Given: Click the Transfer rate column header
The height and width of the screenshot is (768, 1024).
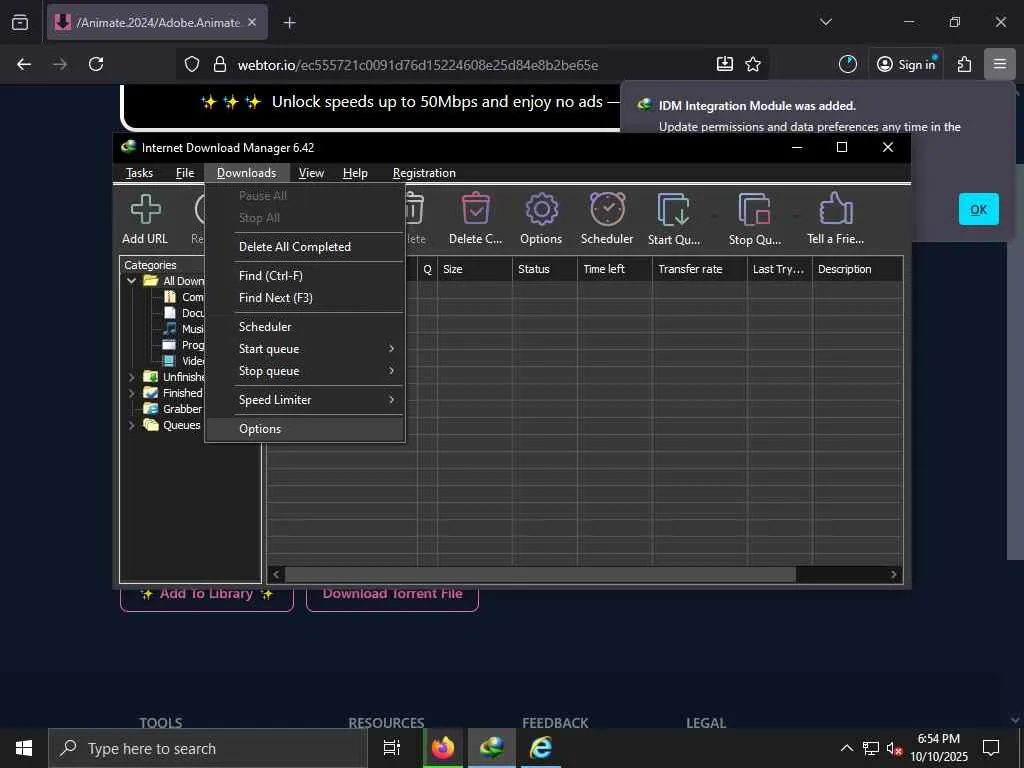Looking at the screenshot, I should (x=699, y=269).
